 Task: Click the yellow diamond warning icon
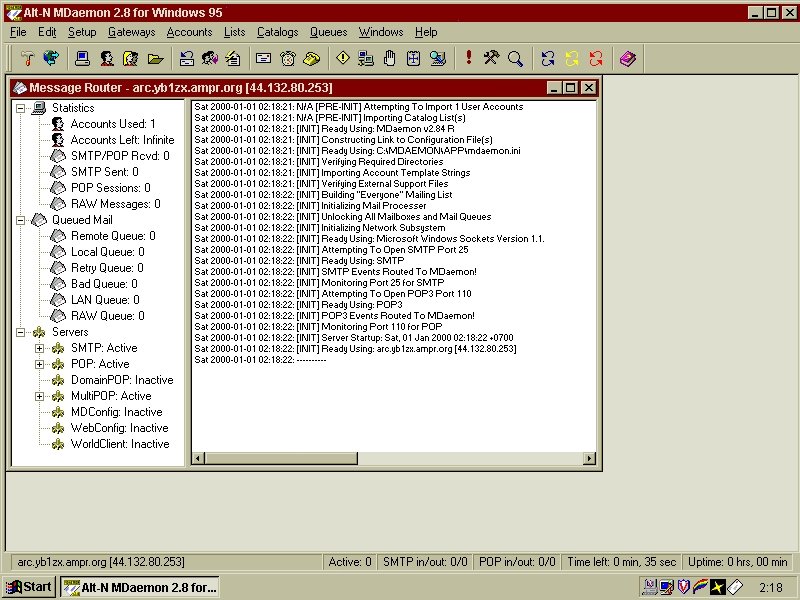(x=342, y=59)
